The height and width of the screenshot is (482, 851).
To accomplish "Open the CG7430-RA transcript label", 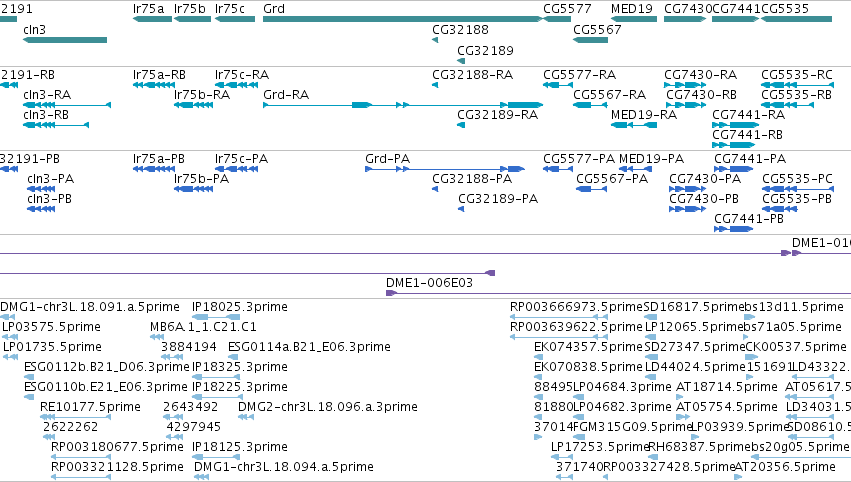I will click(x=701, y=75).
